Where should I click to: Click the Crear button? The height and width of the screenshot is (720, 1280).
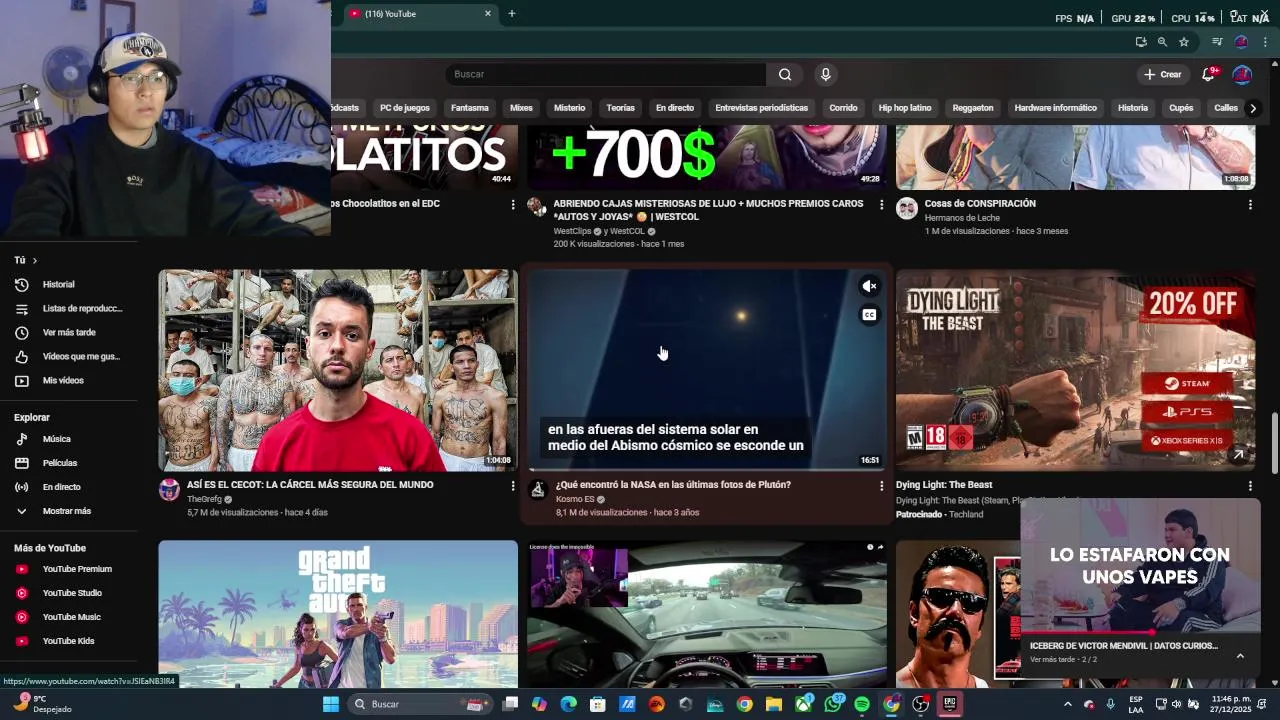click(x=1163, y=74)
